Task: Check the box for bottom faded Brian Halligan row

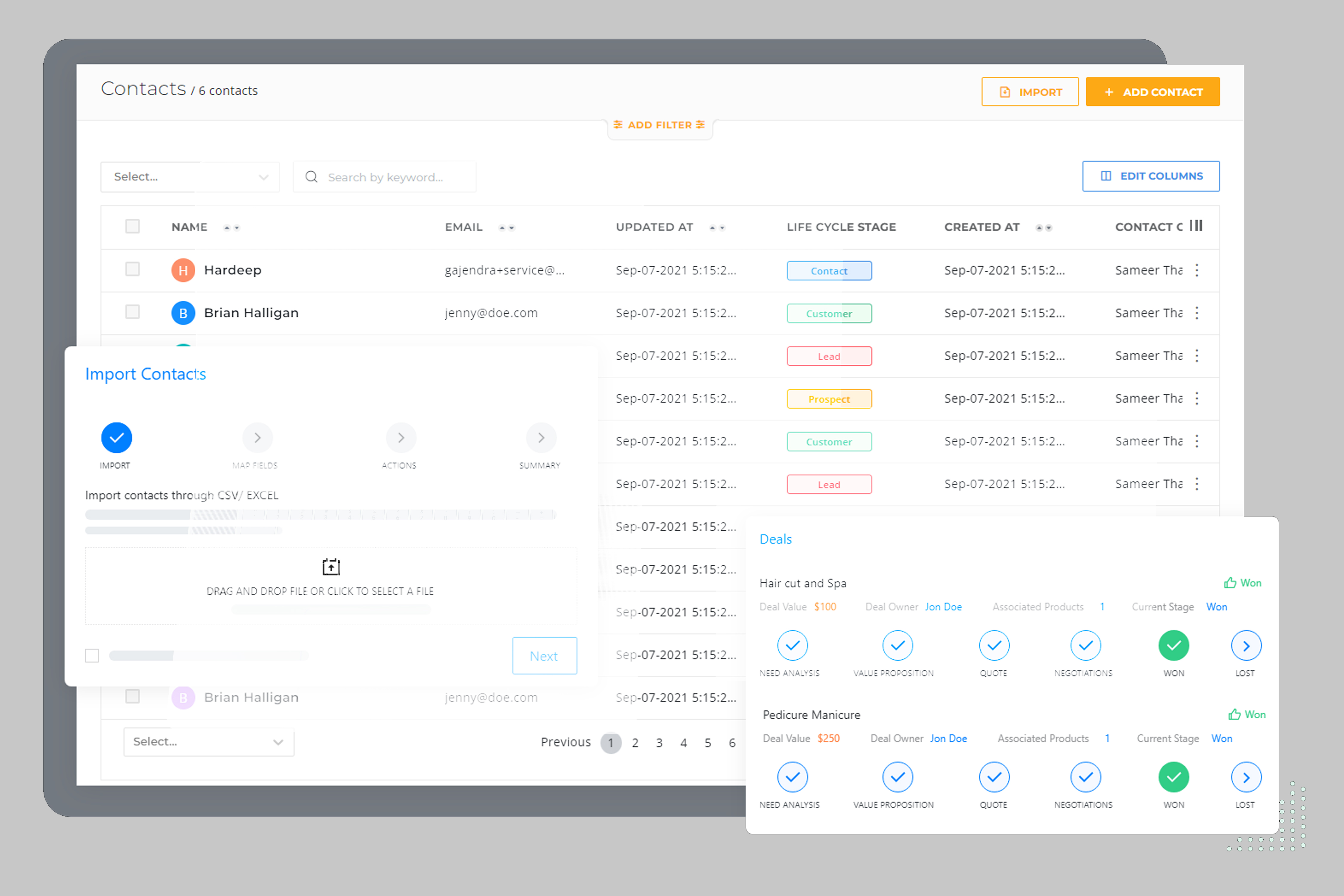Action: [x=133, y=696]
